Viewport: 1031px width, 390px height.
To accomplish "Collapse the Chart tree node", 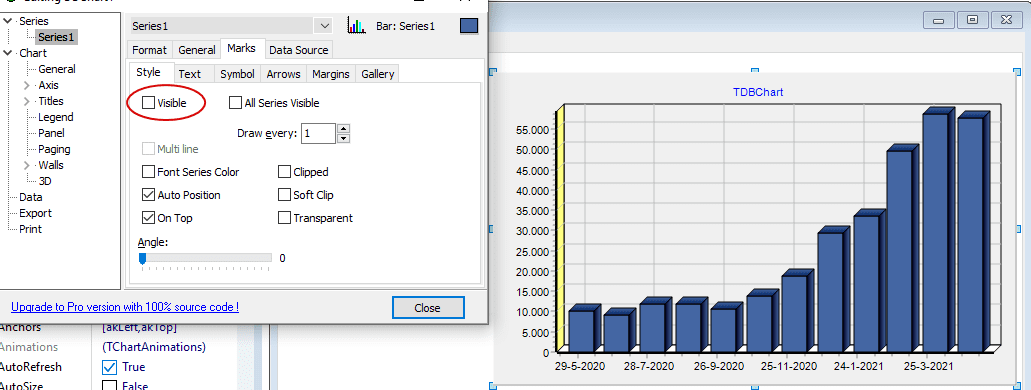I will 7,53.
